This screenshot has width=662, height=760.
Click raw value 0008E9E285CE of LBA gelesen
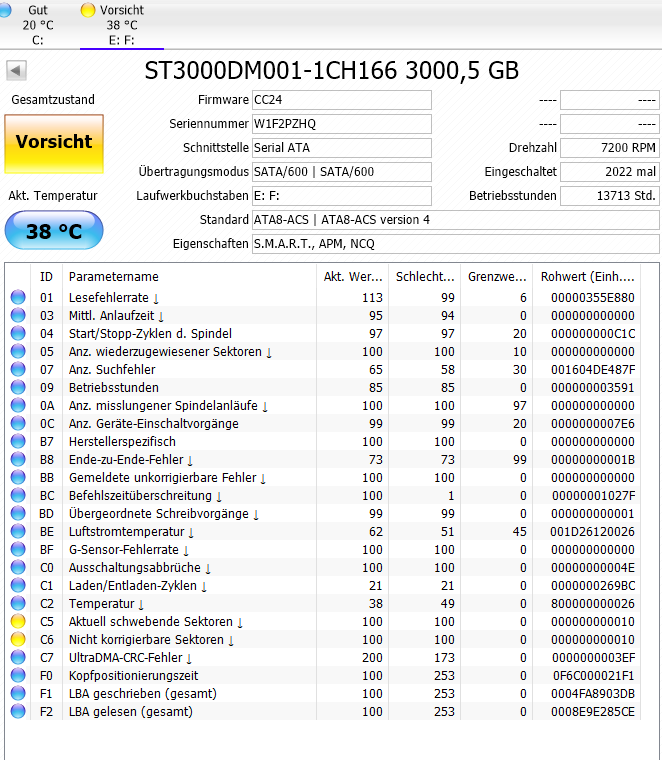click(593, 712)
